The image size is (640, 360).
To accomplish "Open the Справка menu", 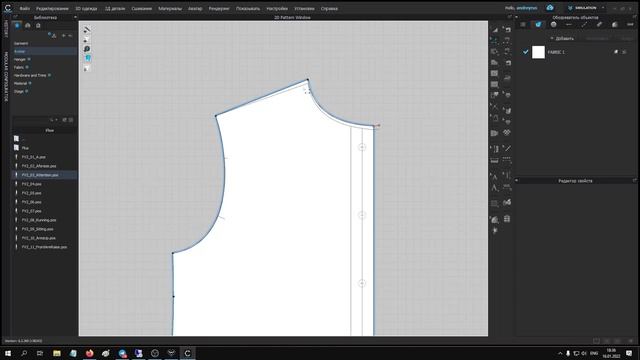I will click(329, 8).
